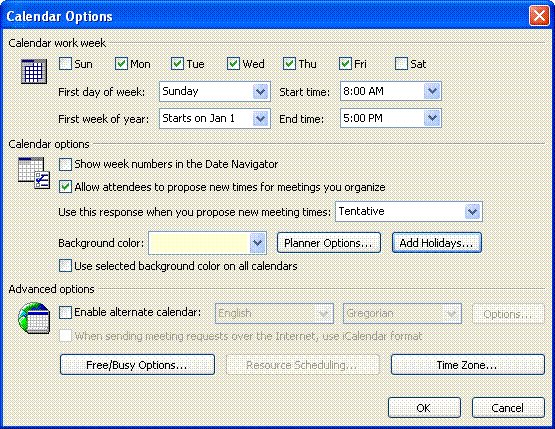This screenshot has height=429, width=555.
Task: Enable Sun as a work day
Action: click(65, 64)
